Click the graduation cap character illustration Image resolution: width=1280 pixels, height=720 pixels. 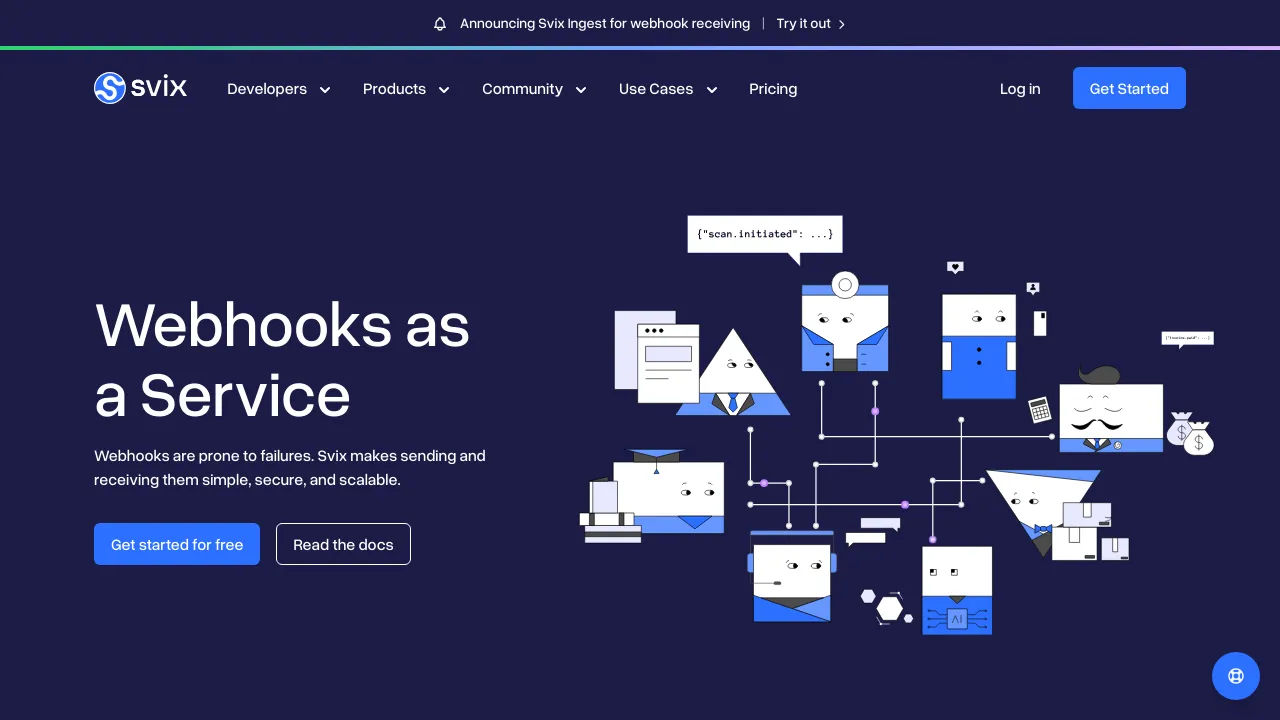pos(668,492)
